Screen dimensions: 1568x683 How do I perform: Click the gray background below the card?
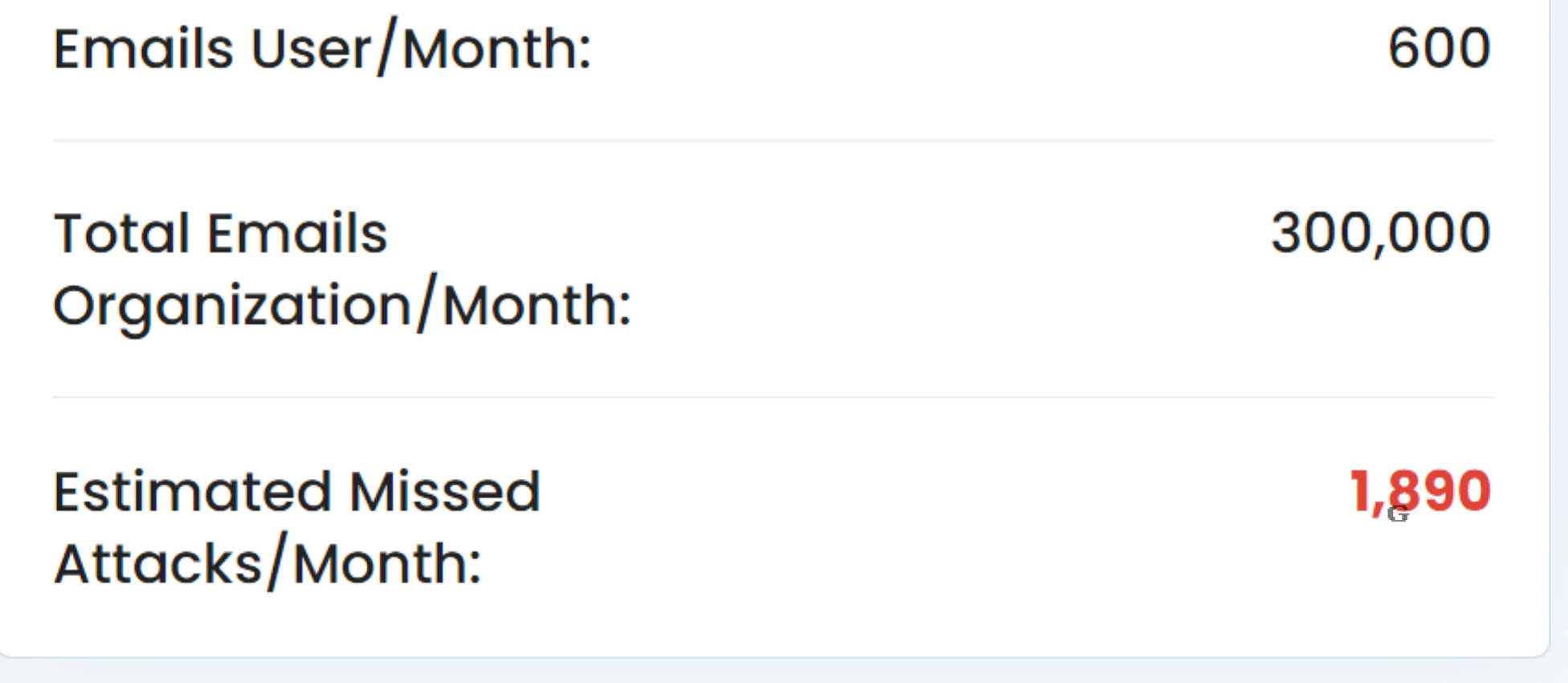point(773,672)
